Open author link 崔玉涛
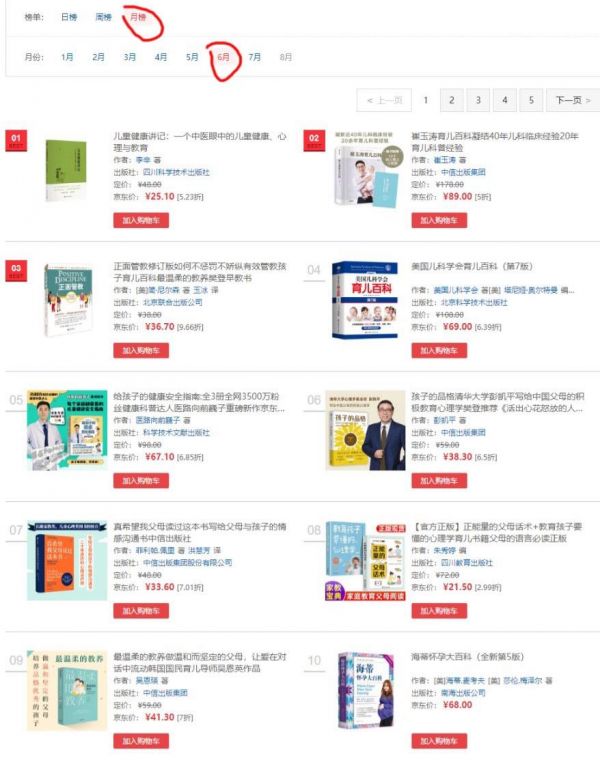 pos(444,160)
